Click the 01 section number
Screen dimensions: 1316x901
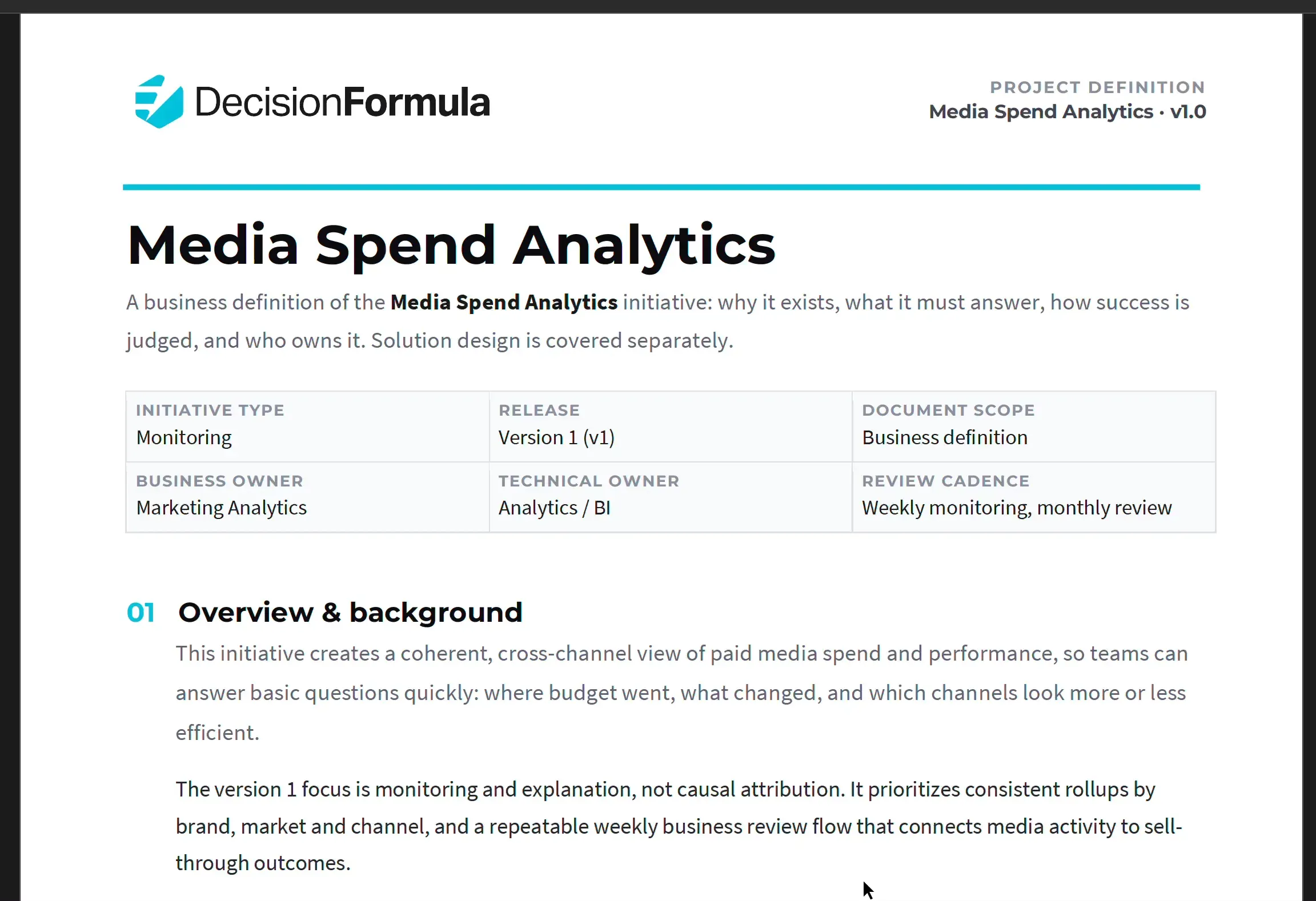click(141, 613)
